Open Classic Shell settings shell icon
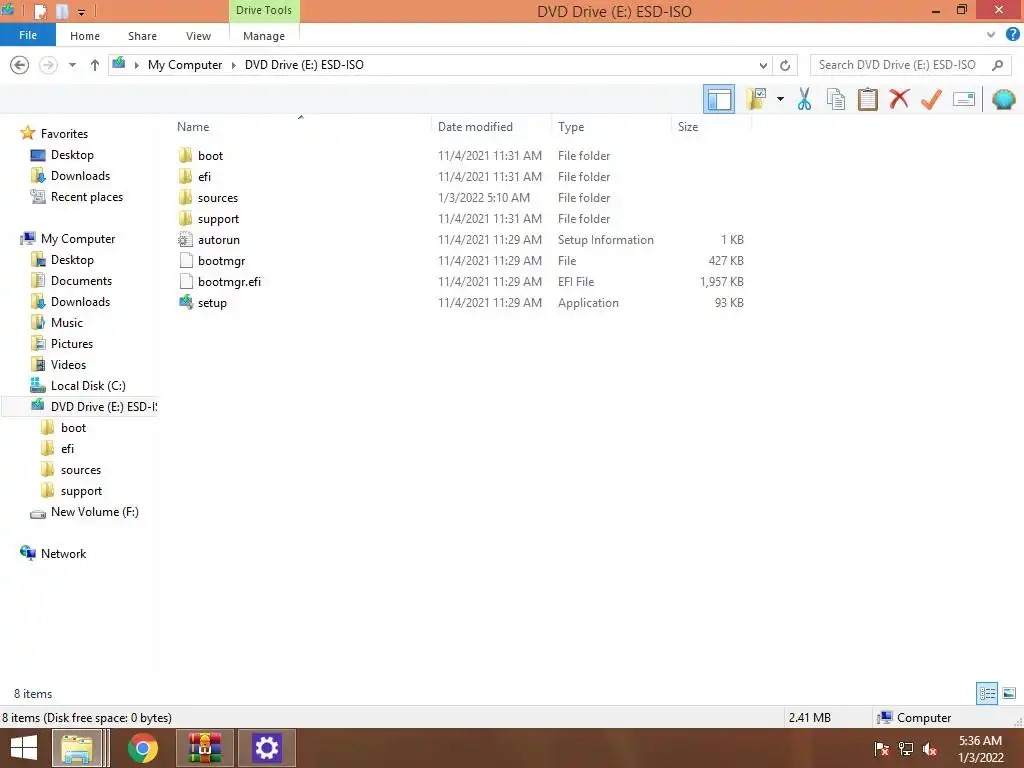 click(x=1004, y=99)
